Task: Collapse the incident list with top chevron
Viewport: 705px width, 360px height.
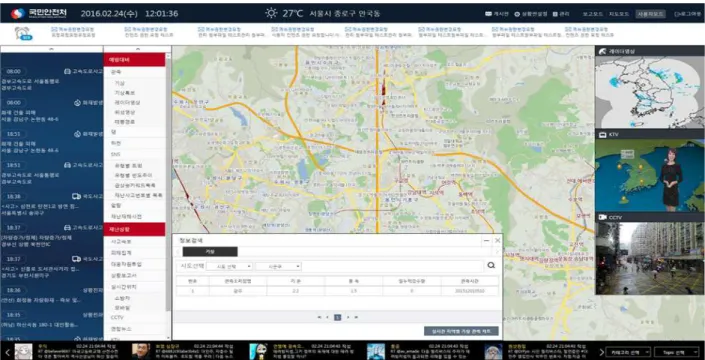Action: pyautogui.click(x=51, y=49)
